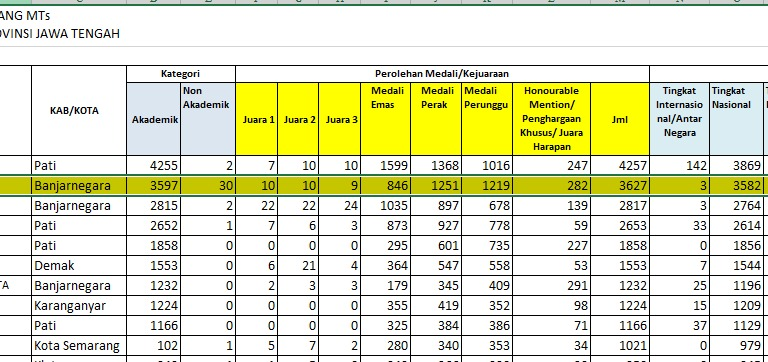Select the Medali Perak value 419
The height and width of the screenshot is (362, 768).
coord(436,306)
